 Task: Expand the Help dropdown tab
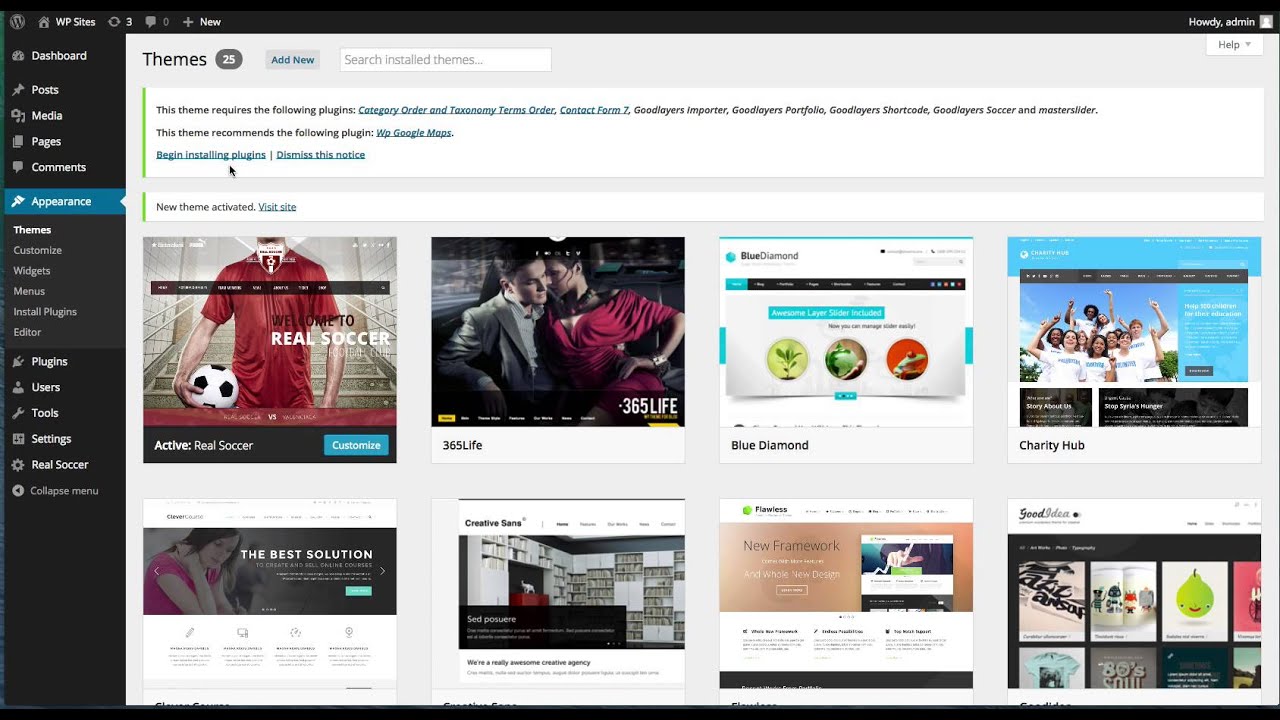tap(1235, 45)
